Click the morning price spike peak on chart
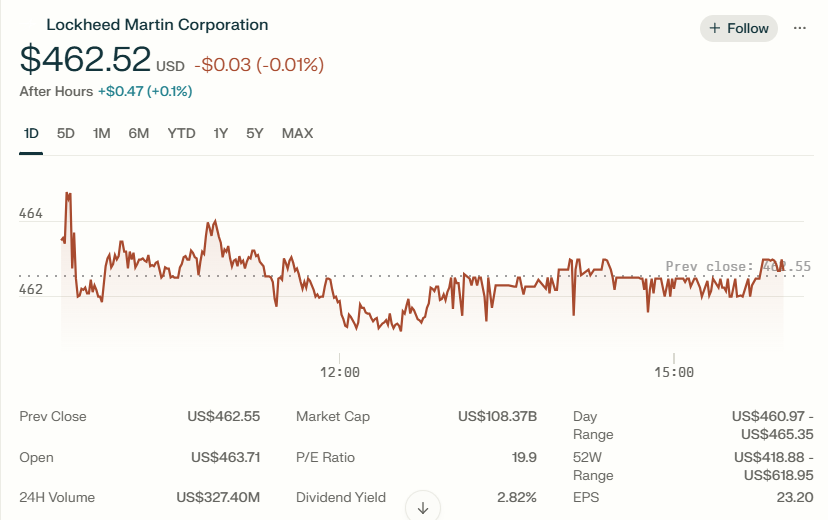828x520 pixels. point(68,195)
